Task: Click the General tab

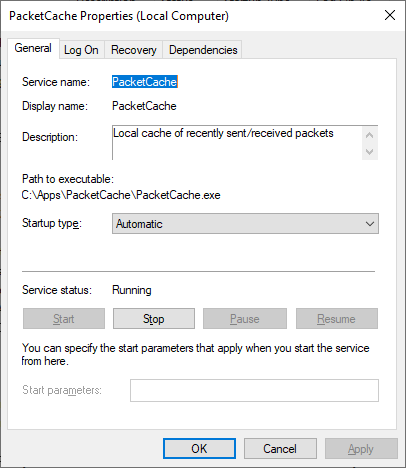Action: tap(33, 48)
